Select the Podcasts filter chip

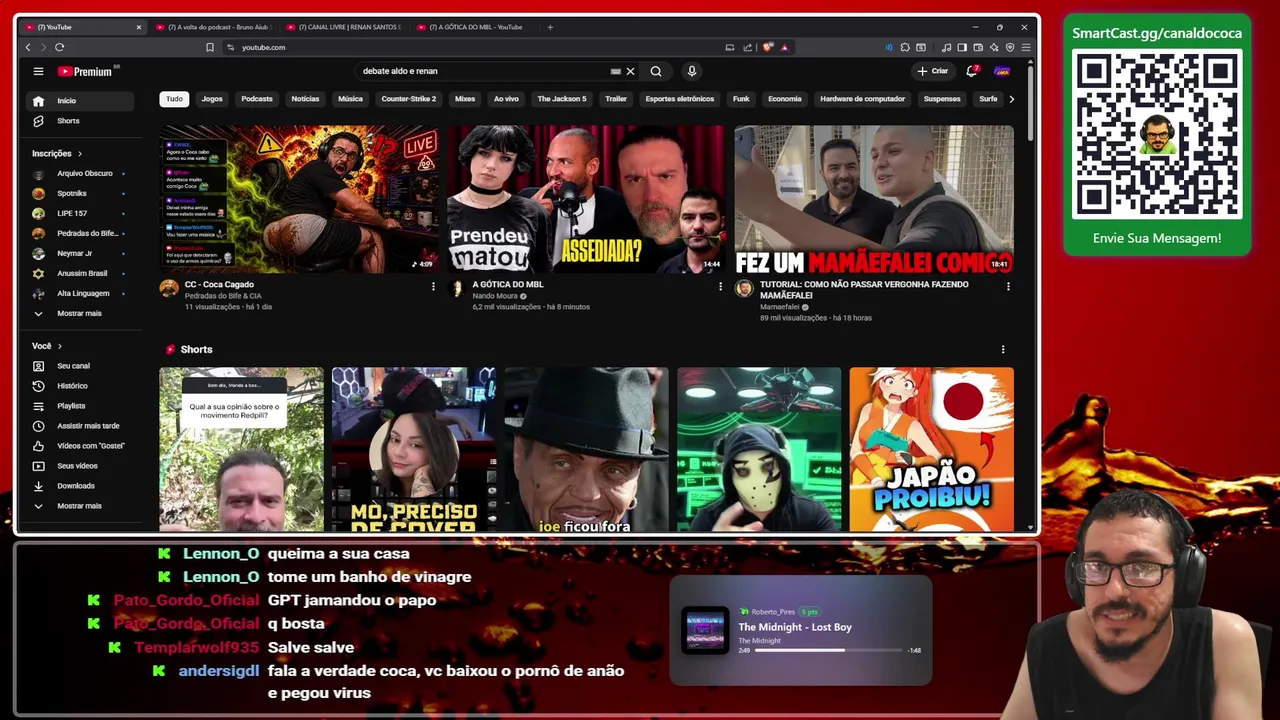pyautogui.click(x=257, y=99)
